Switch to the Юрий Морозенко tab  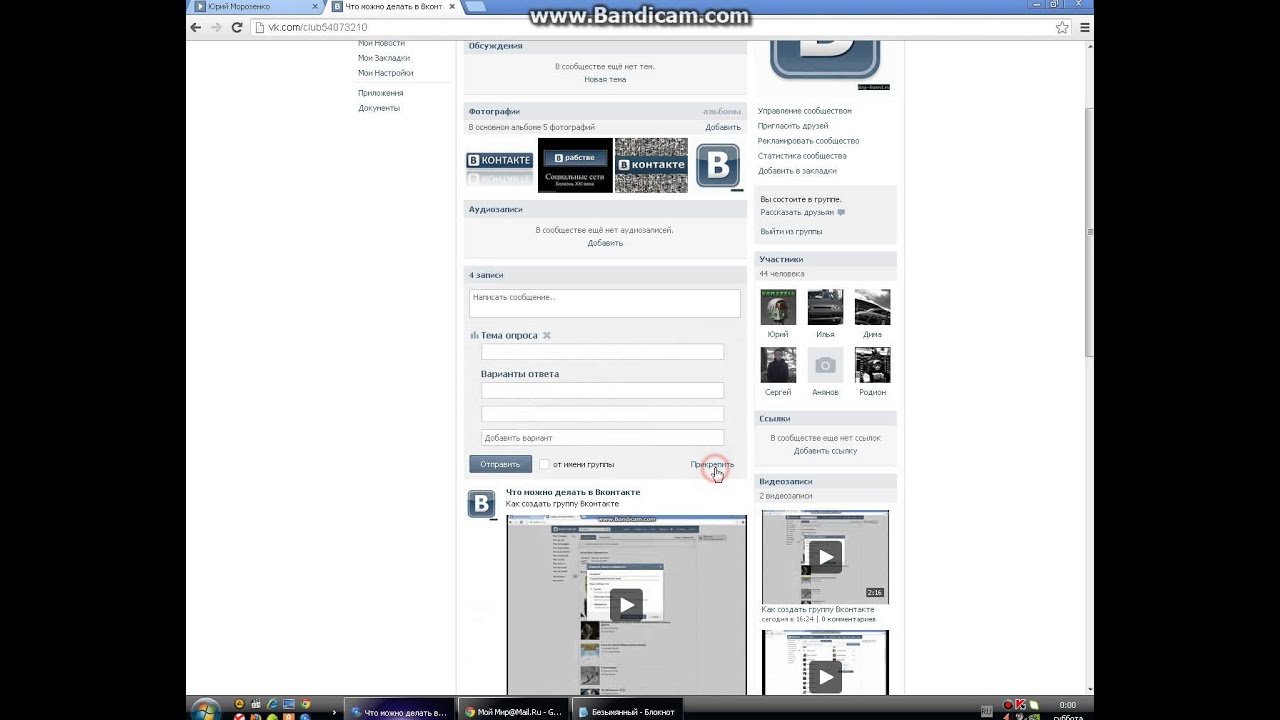point(257,7)
